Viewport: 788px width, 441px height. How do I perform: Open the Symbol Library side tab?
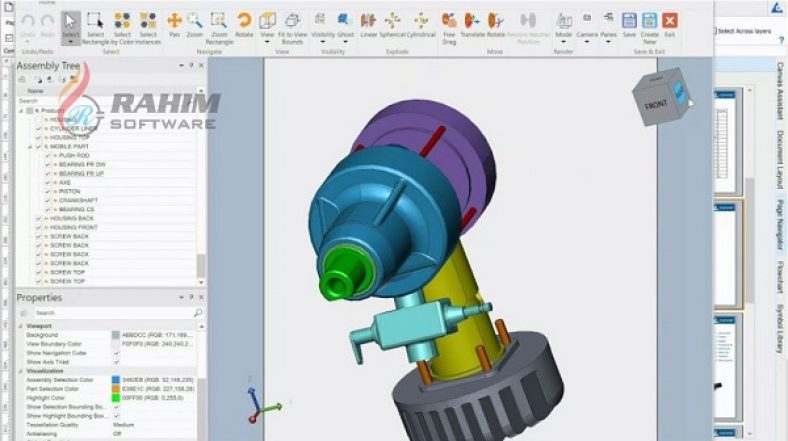coord(780,329)
